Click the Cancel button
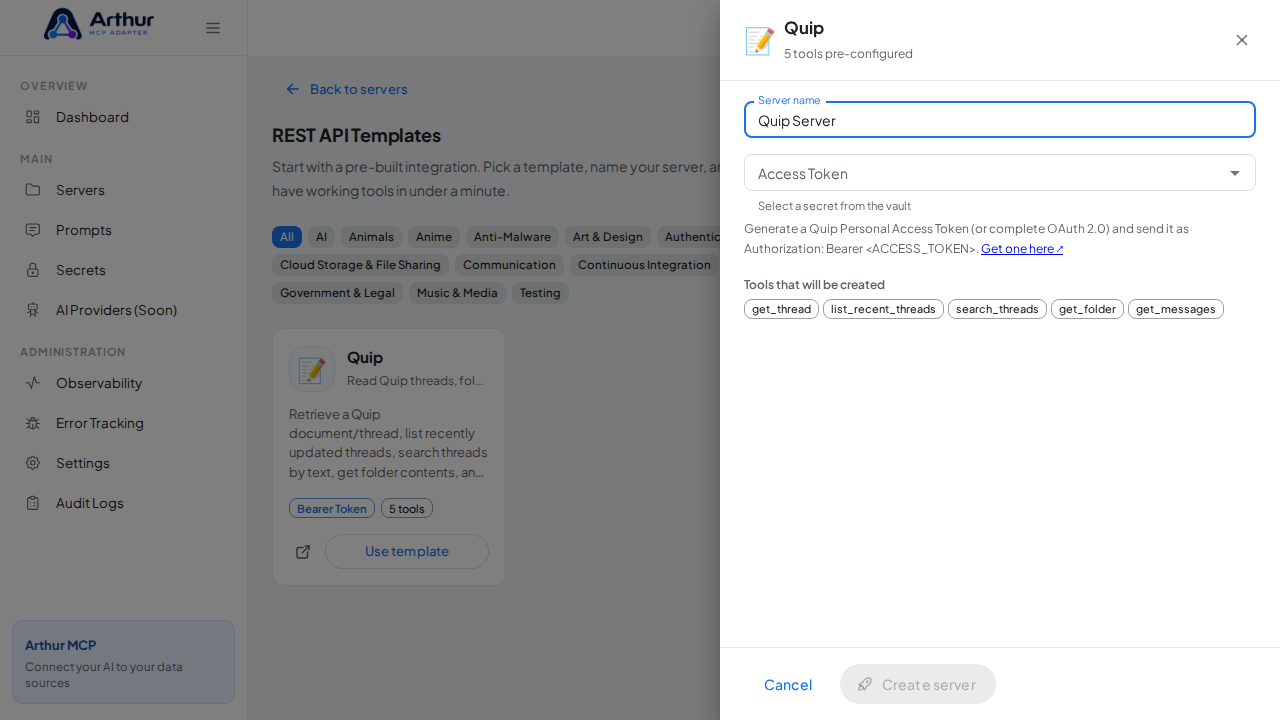This screenshot has height=720, width=1280. [x=788, y=684]
